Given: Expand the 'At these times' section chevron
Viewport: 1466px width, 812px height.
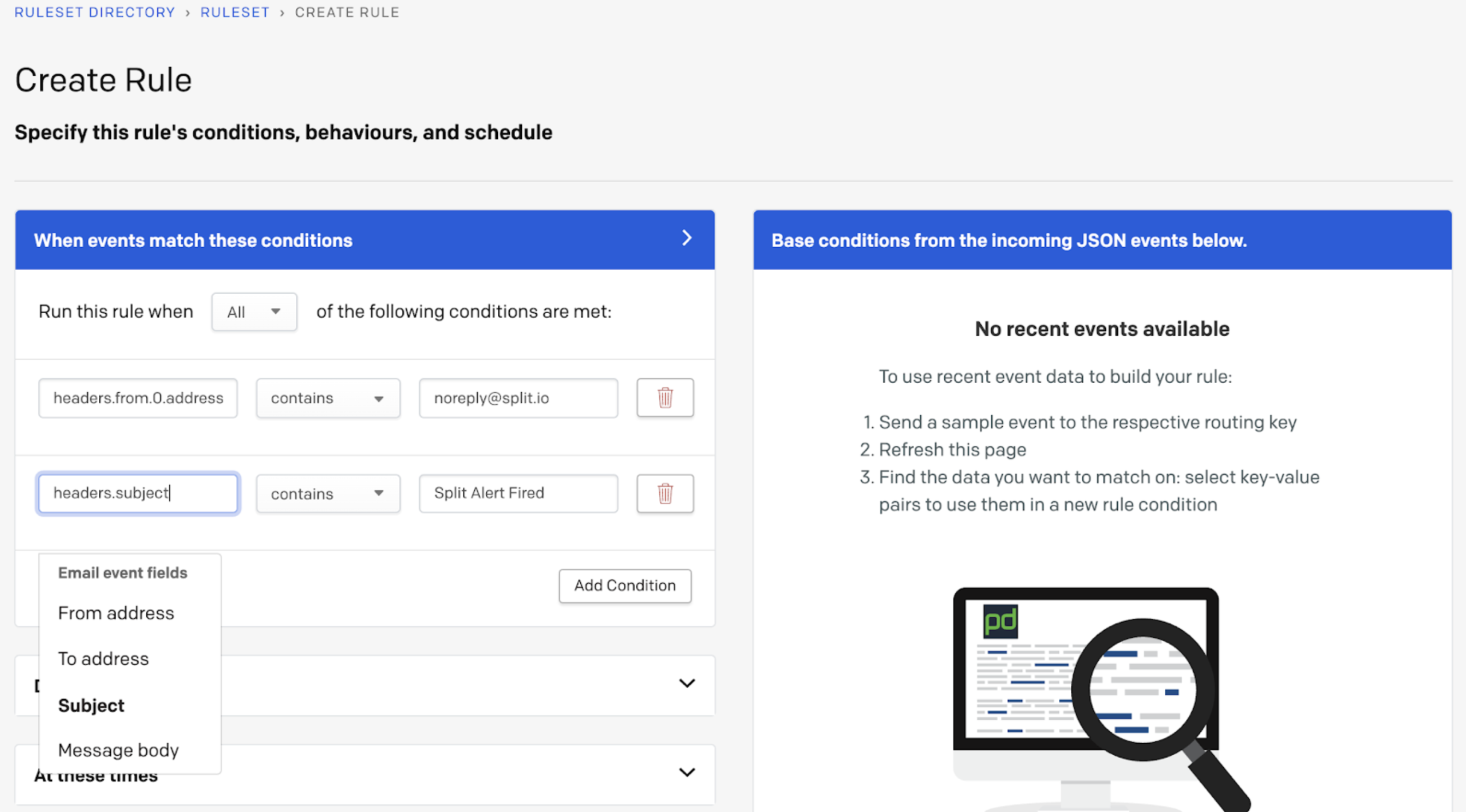Looking at the screenshot, I should (x=687, y=772).
